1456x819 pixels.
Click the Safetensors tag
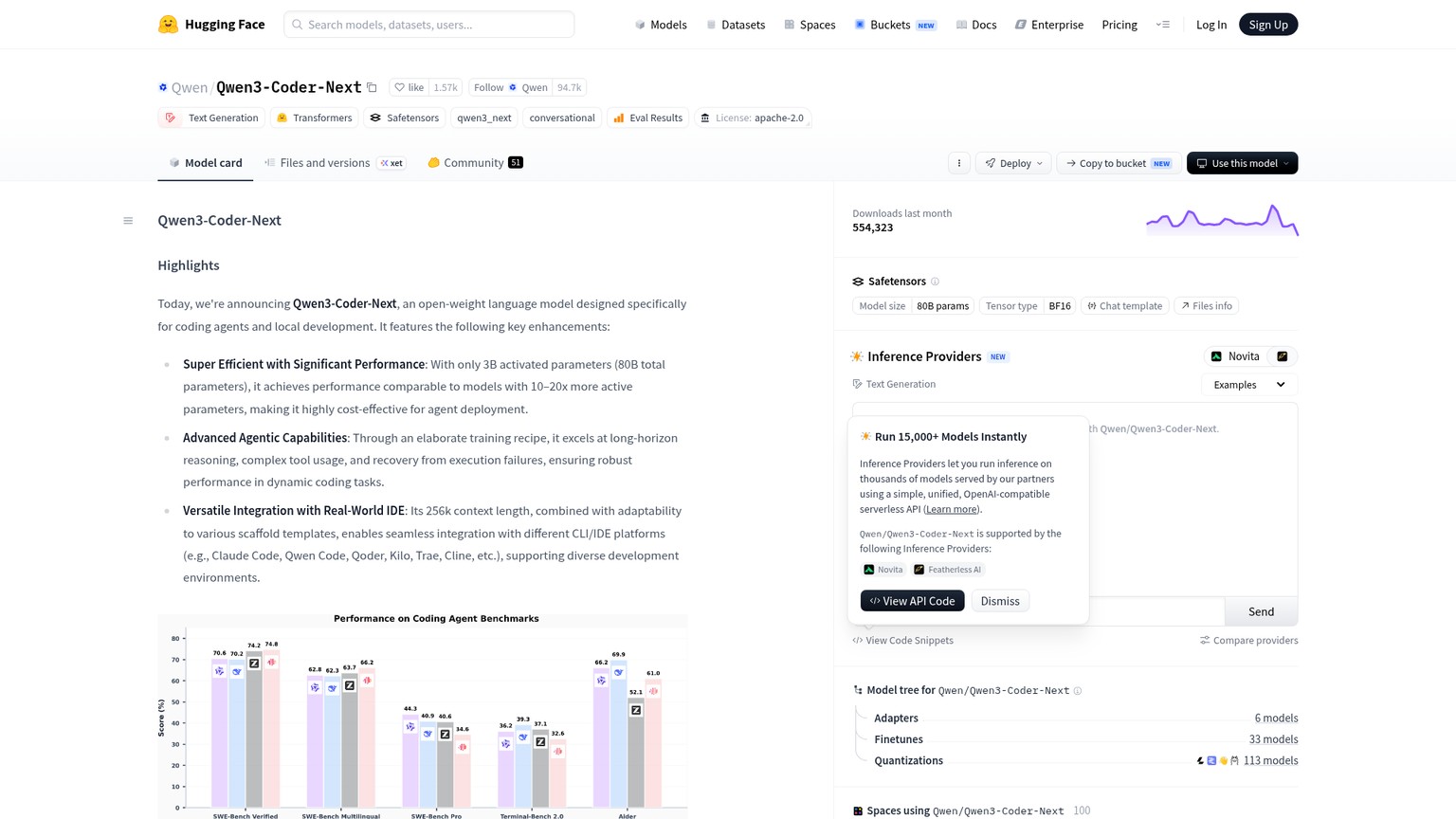(x=404, y=118)
